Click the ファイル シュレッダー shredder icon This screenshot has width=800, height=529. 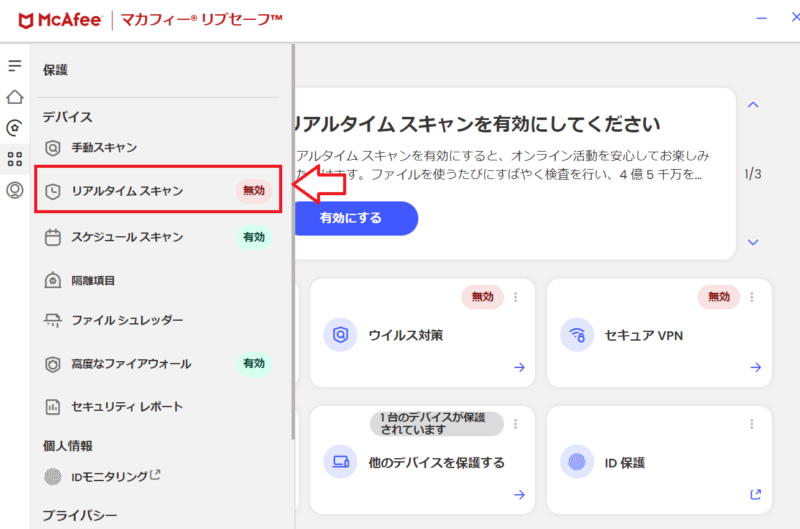point(53,320)
